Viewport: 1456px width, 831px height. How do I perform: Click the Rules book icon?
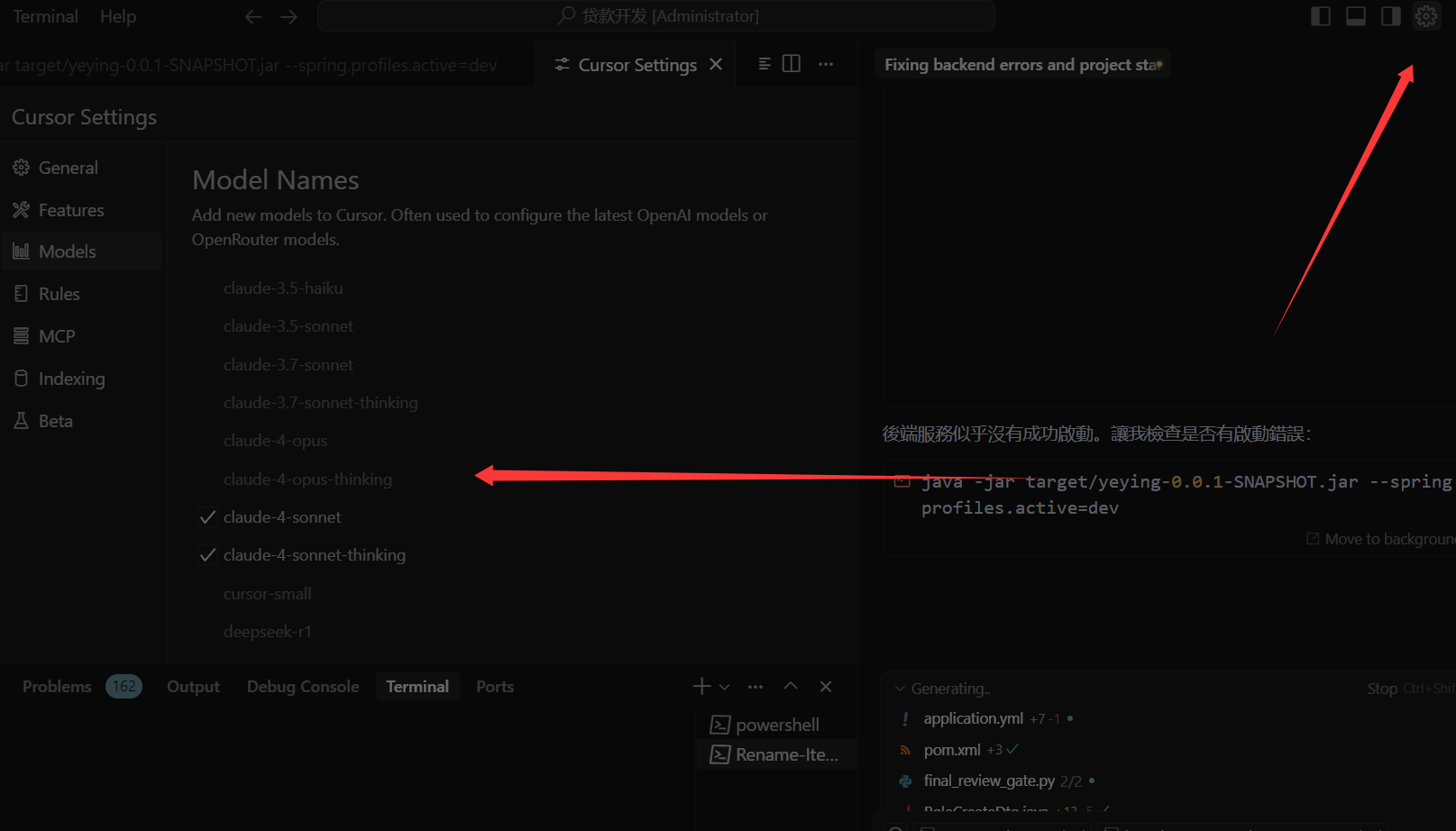[21, 294]
